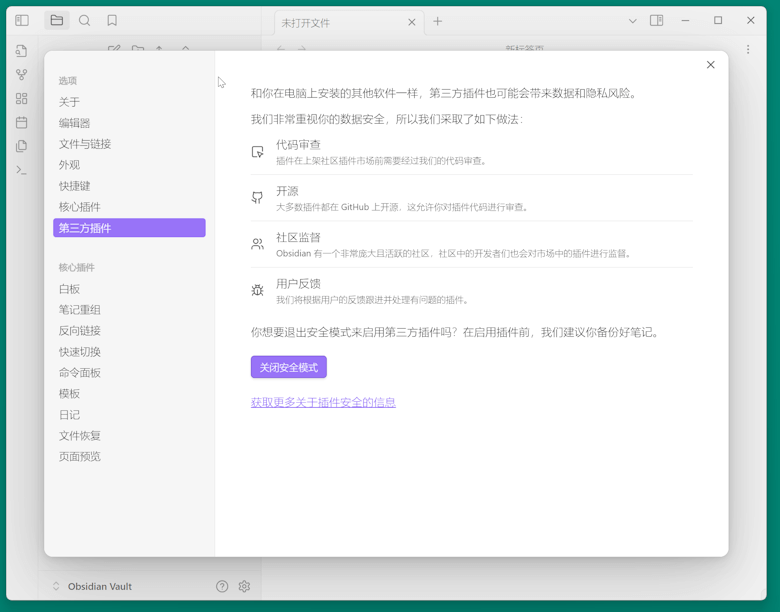Screen dimensions: 780x612
Task: Open the bookmarks panel icon
Action: (112, 21)
